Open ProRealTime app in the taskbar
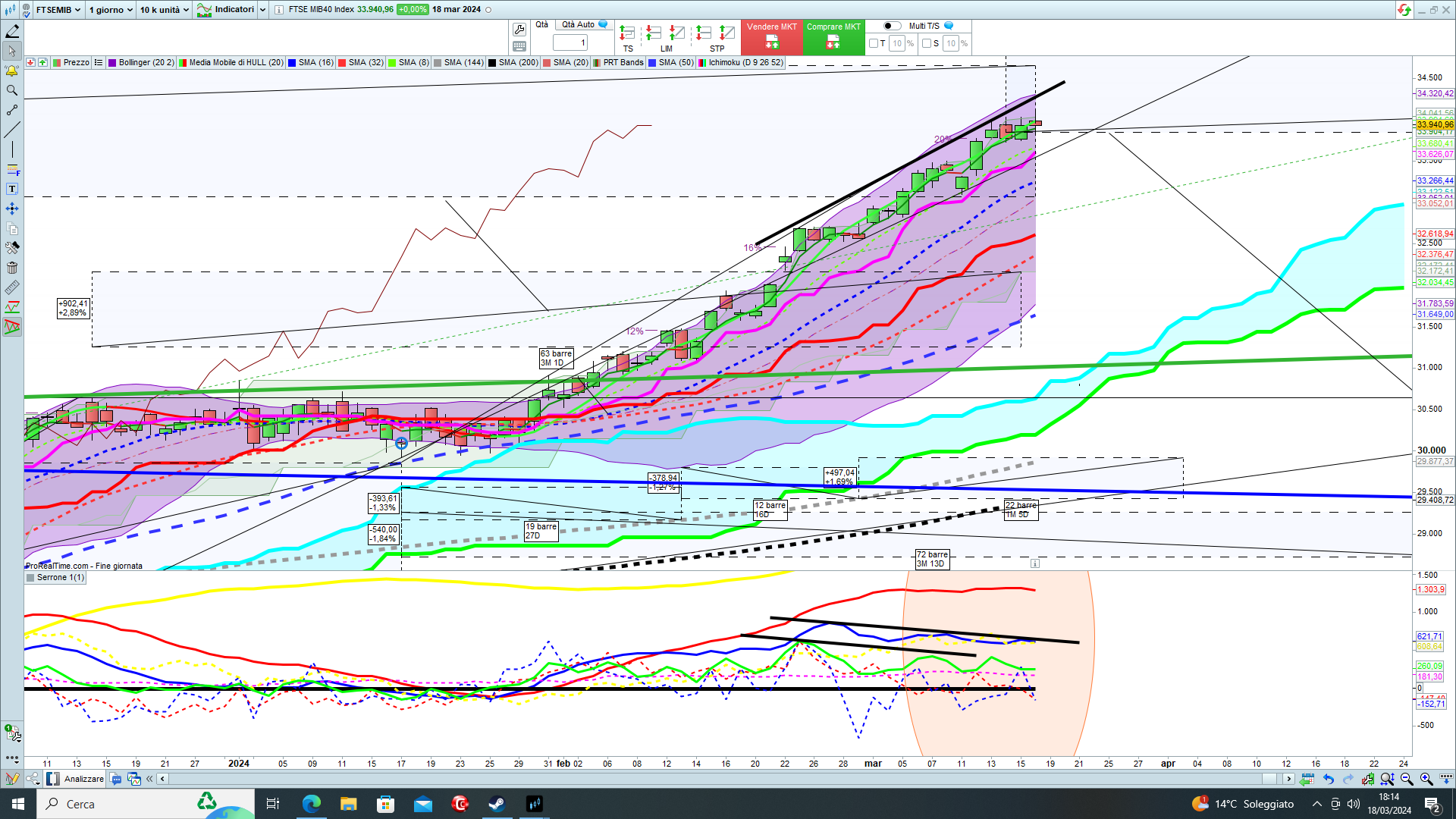Viewport: 1456px width, 819px height. tap(535, 804)
